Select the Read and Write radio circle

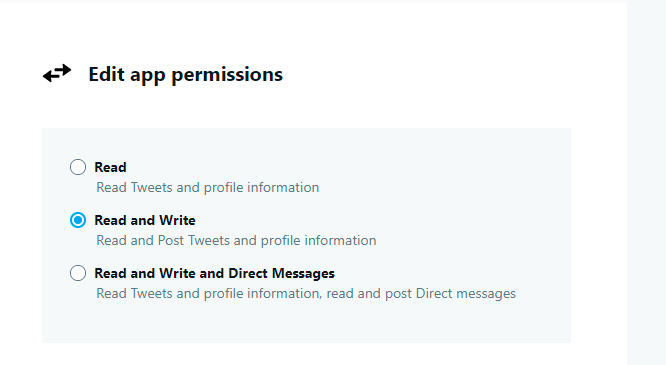coord(78,220)
